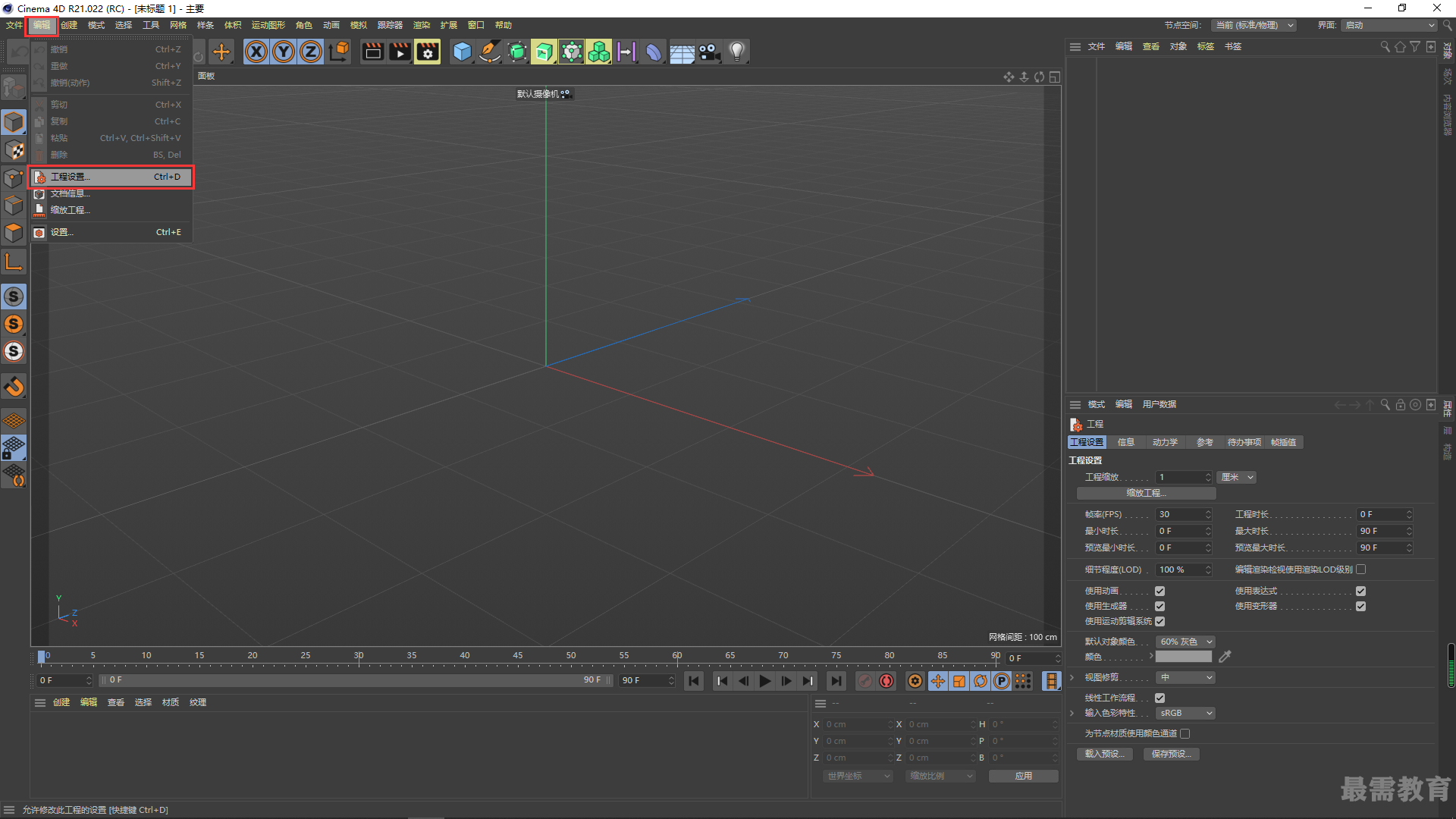Viewport: 1456px width, 819px height.
Task: Select the spline pen tool icon
Action: pyautogui.click(x=489, y=52)
